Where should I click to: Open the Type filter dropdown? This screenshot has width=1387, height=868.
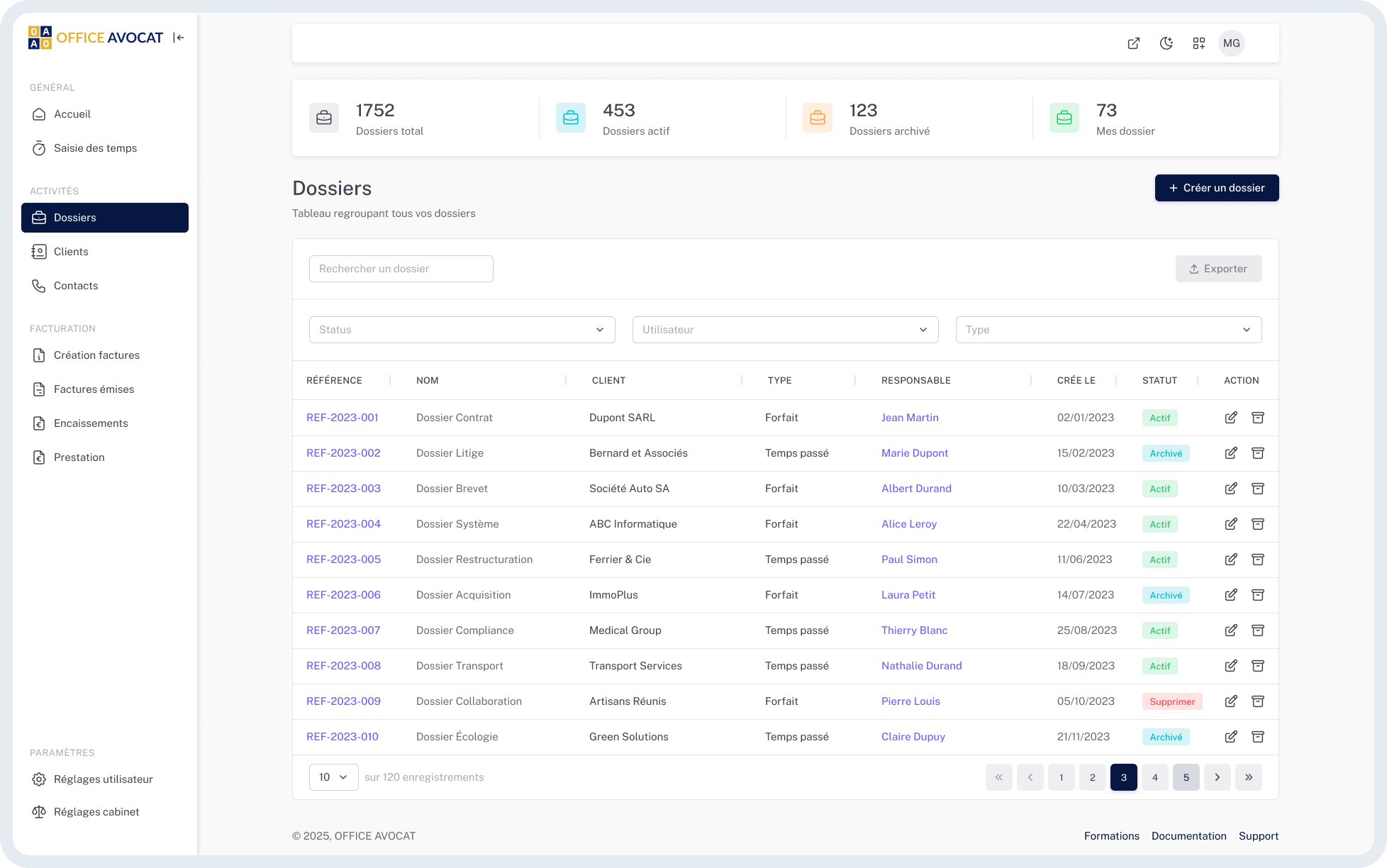click(x=1108, y=330)
